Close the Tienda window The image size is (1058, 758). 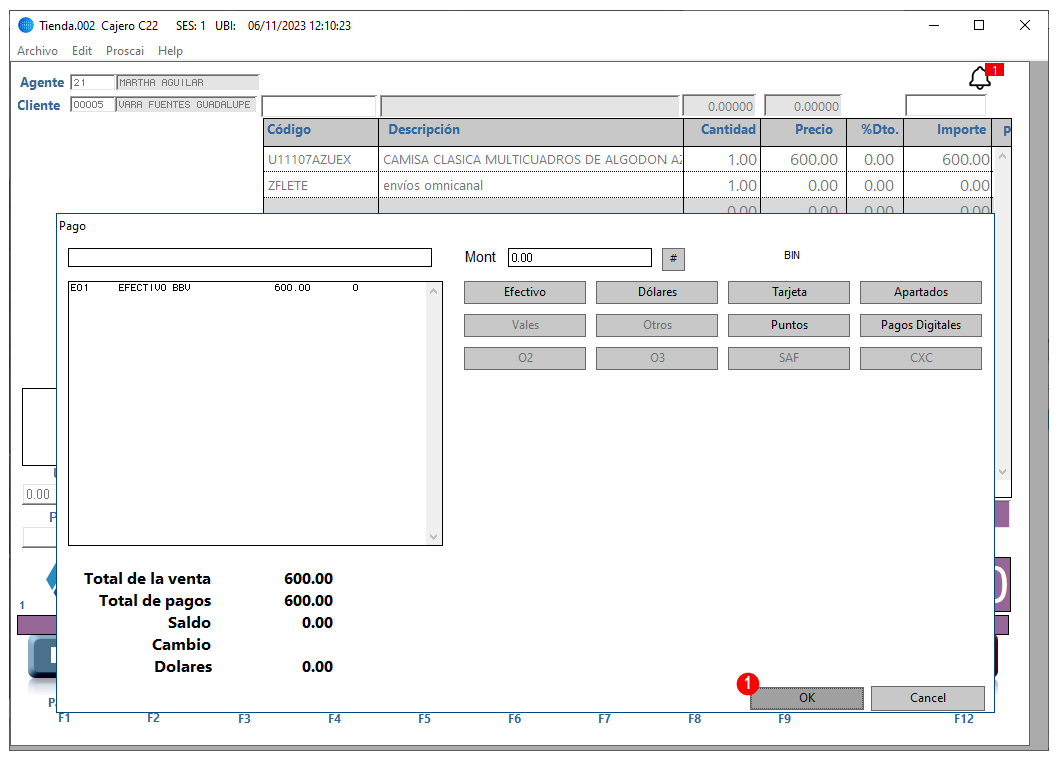[x=1024, y=26]
